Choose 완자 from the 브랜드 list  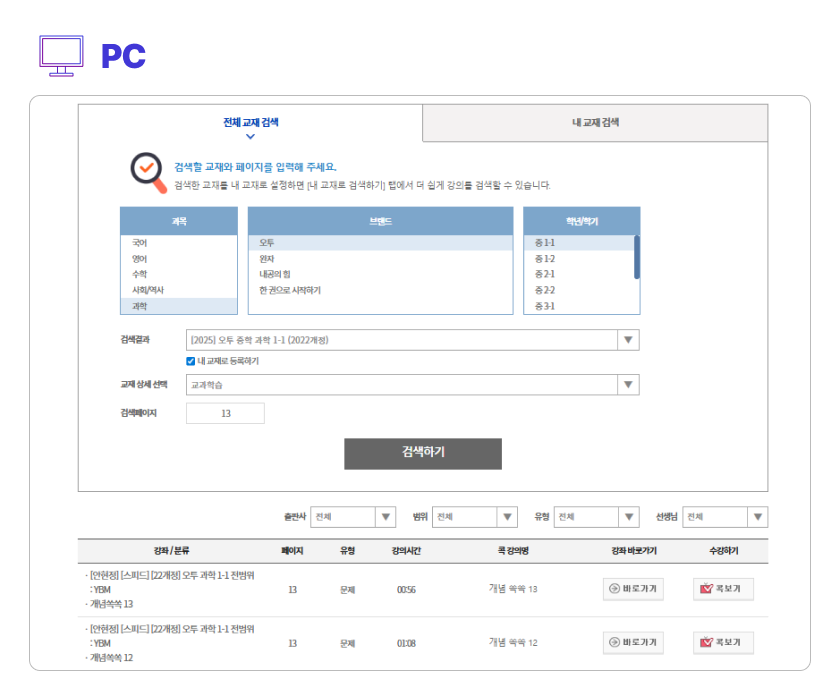pos(267,259)
